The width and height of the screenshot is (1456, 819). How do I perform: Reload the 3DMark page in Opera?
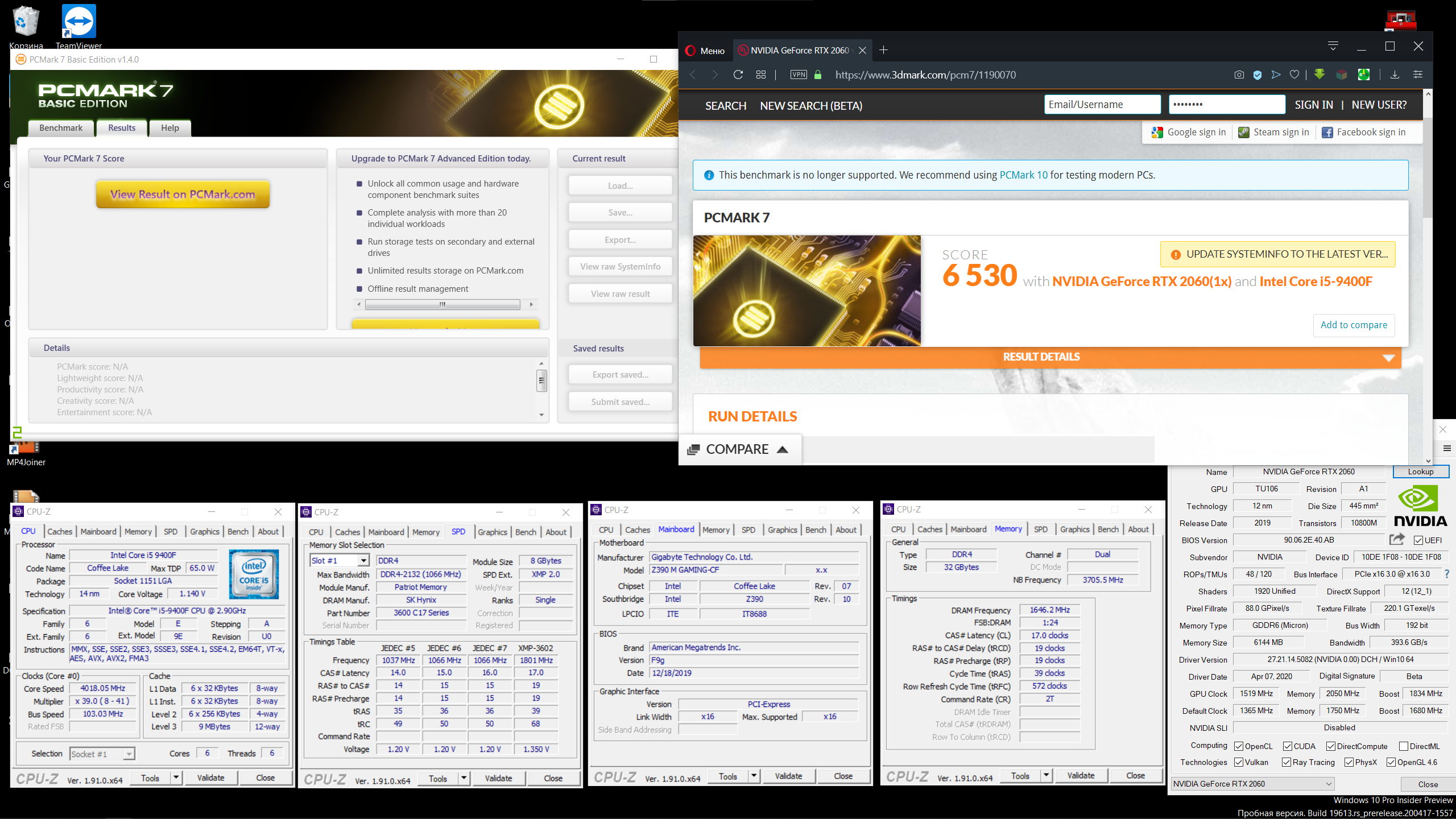pos(738,75)
